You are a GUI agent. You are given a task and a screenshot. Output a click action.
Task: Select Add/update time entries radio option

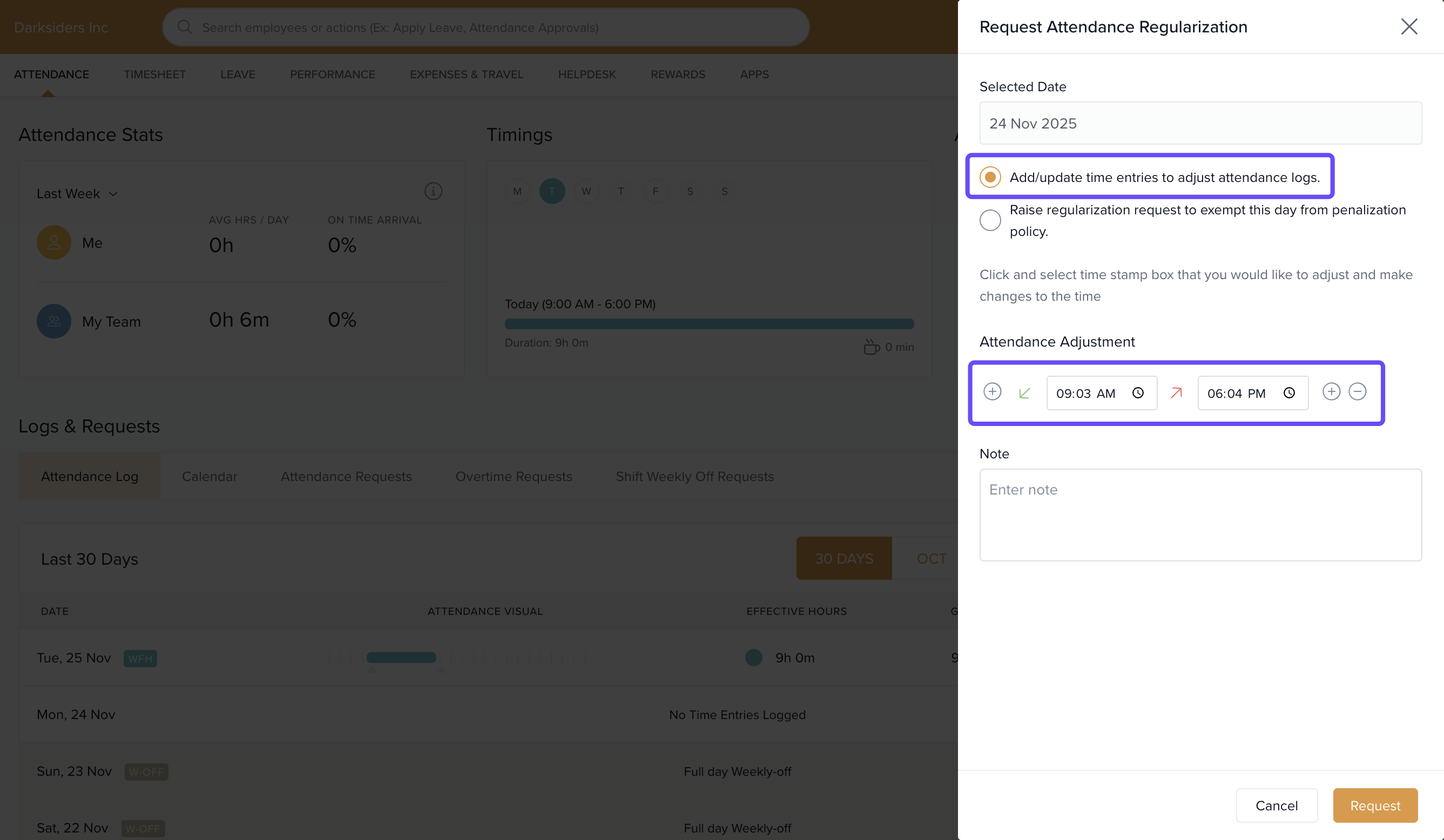pyautogui.click(x=990, y=177)
